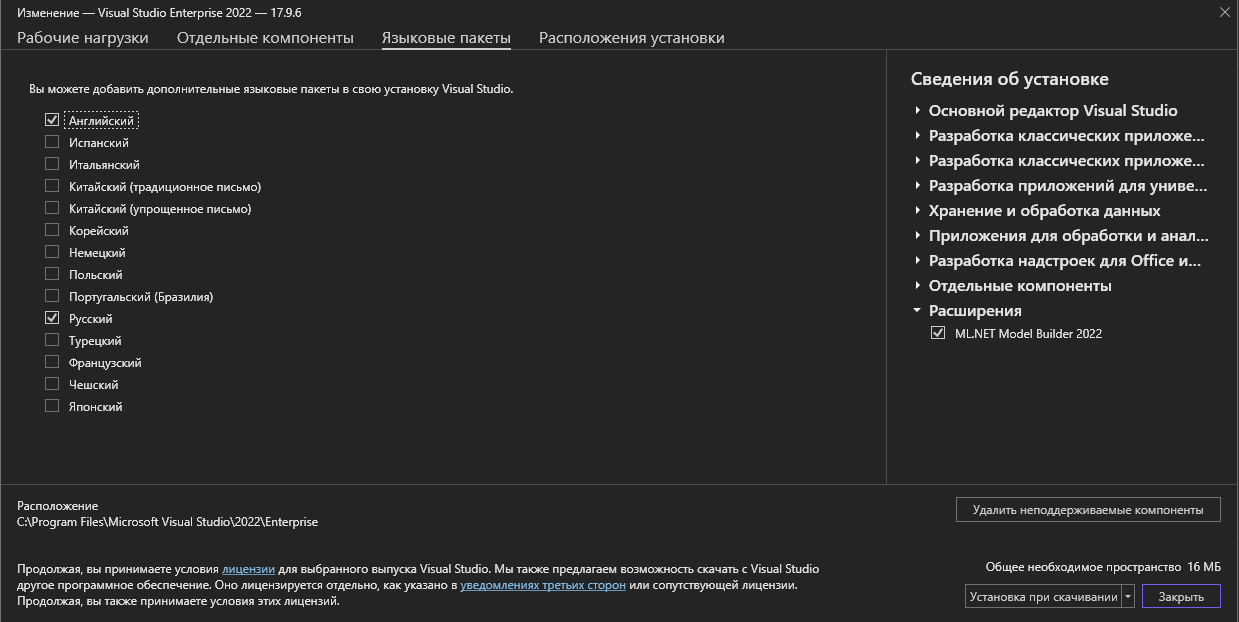Toggle the Русский language pack checkbox
The image size is (1239, 622).
coord(52,319)
